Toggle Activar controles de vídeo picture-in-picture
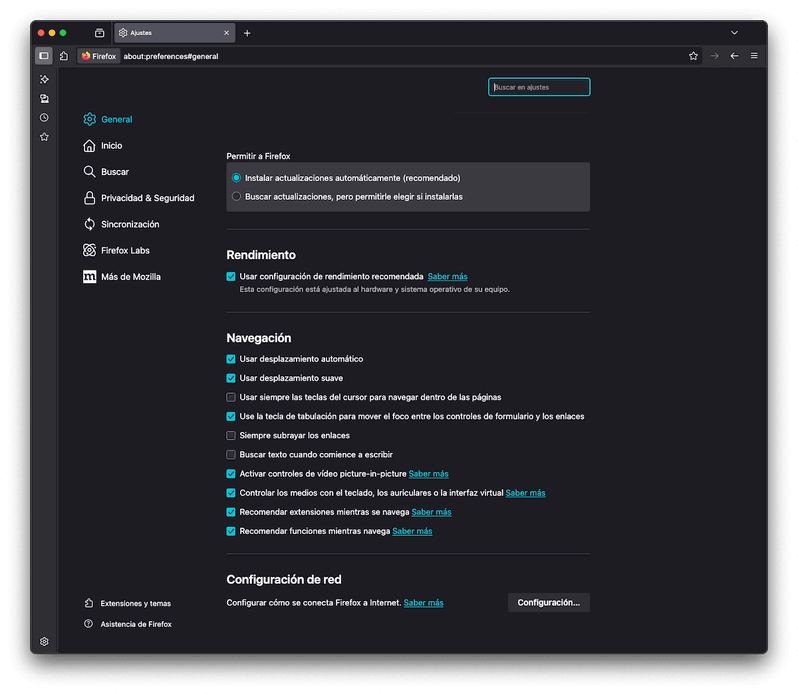 point(231,474)
